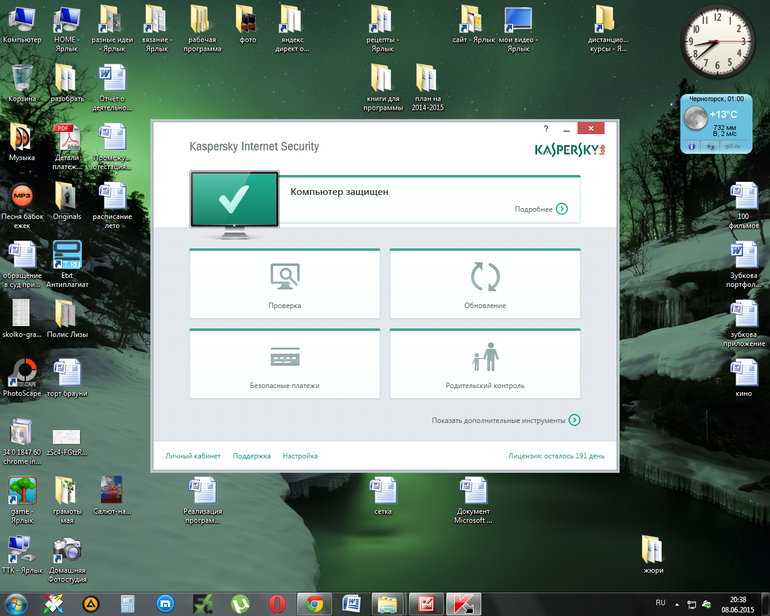Click the license remaining 191 days link
Screen dimensions: 770x616
(x=556, y=456)
